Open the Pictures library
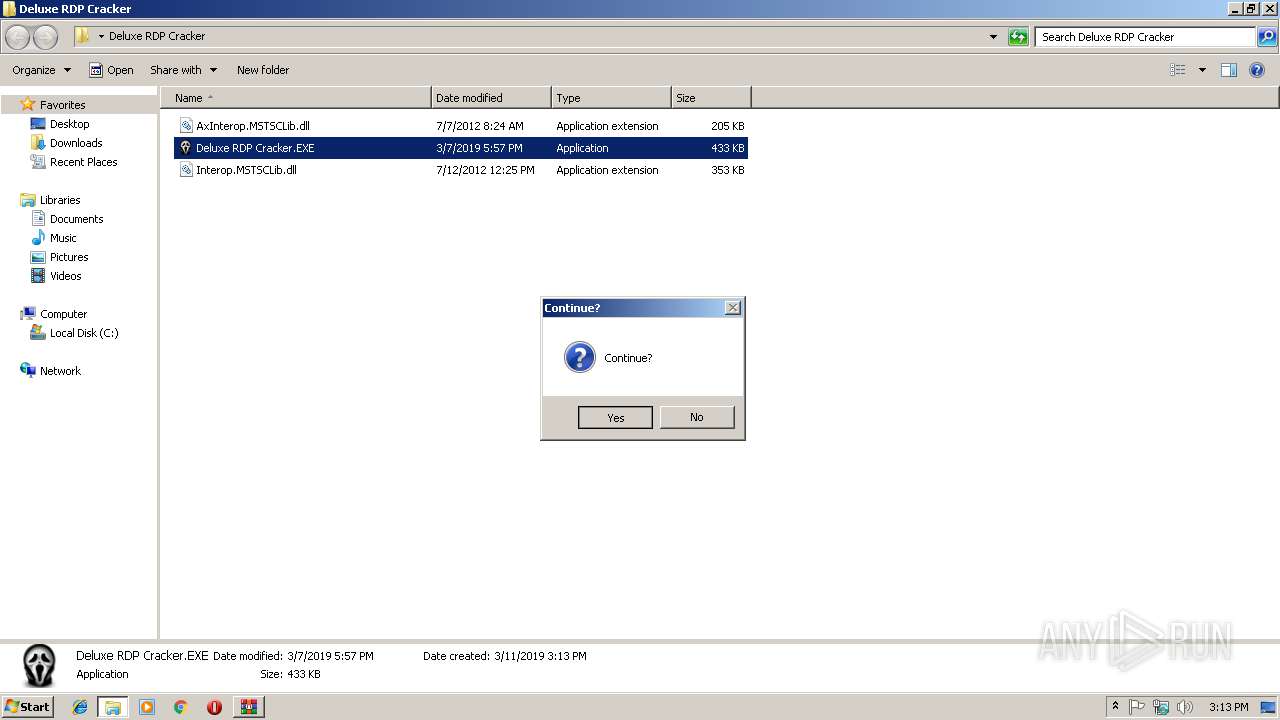Viewport: 1280px width, 720px height. click(69, 257)
